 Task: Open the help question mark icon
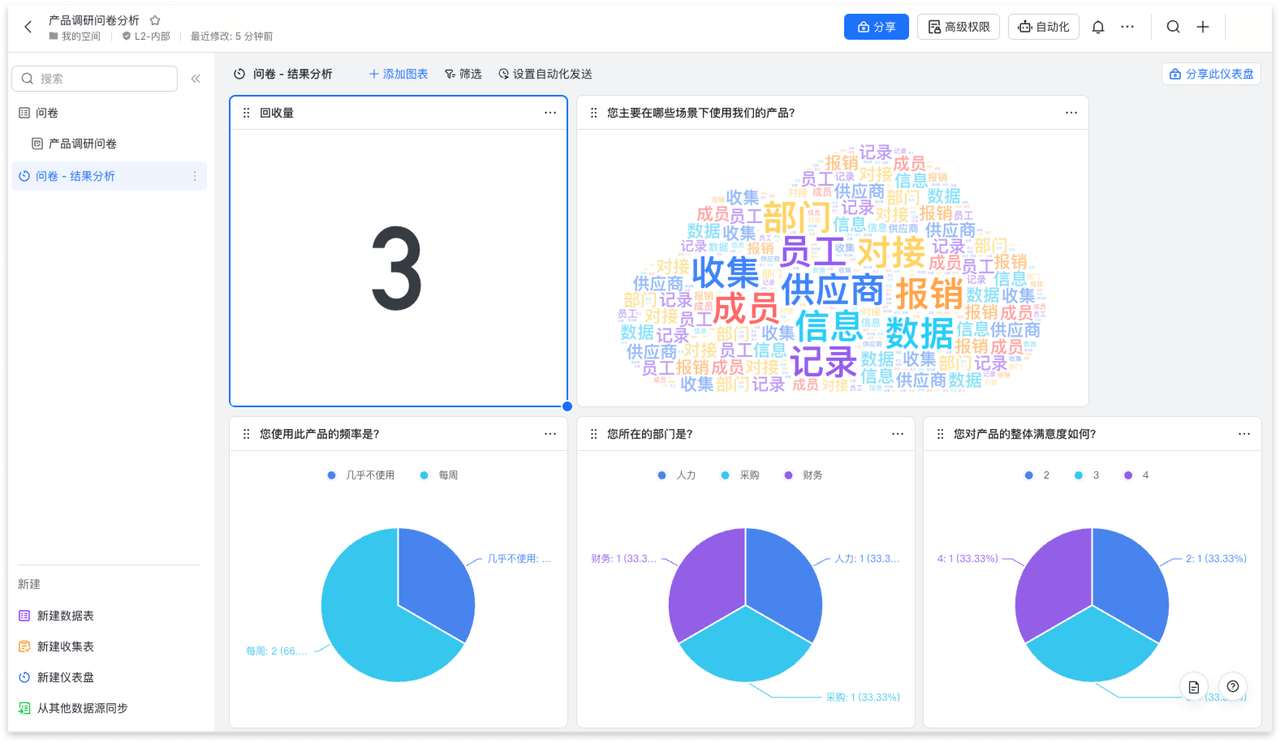pos(1233,686)
